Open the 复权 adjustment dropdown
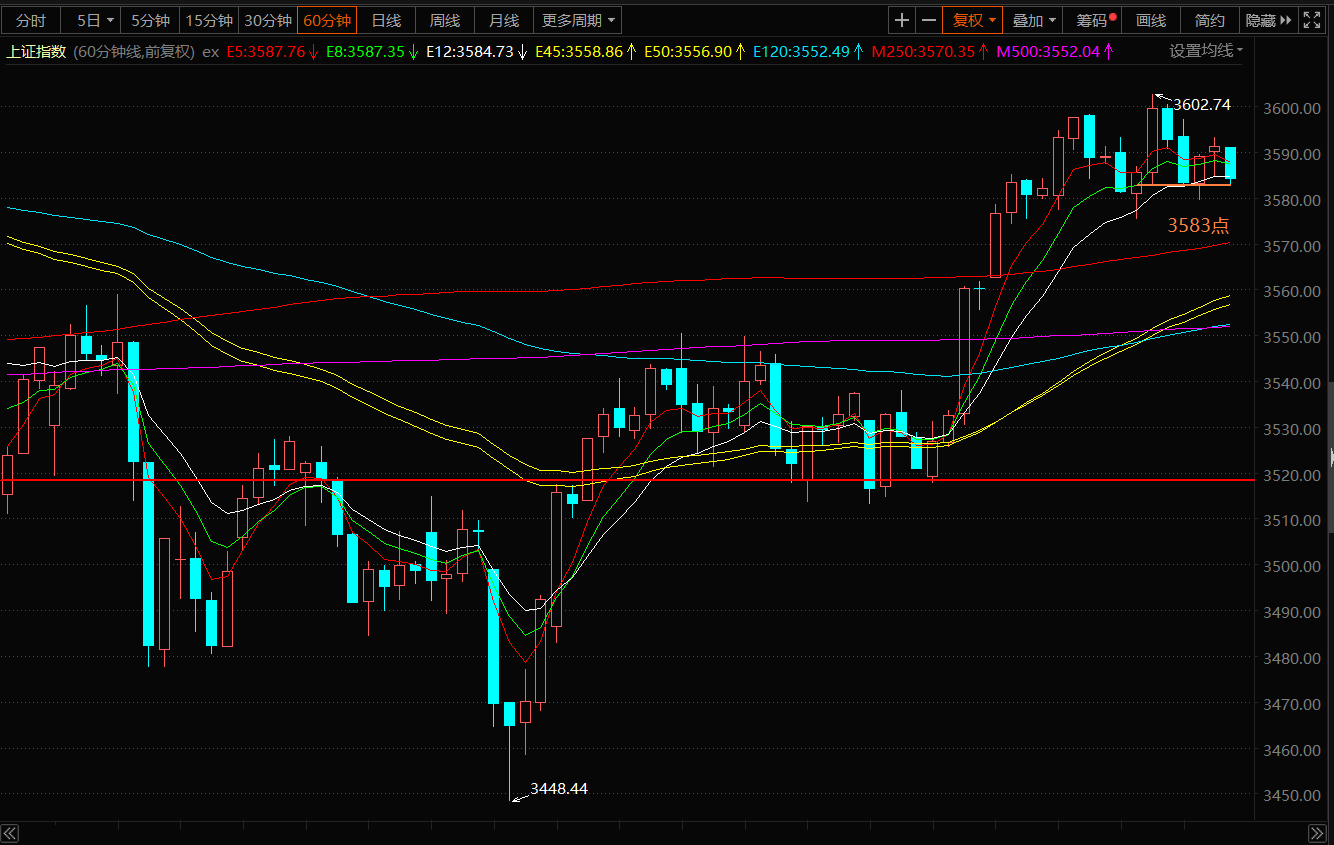The width and height of the screenshot is (1334, 845). [973, 20]
